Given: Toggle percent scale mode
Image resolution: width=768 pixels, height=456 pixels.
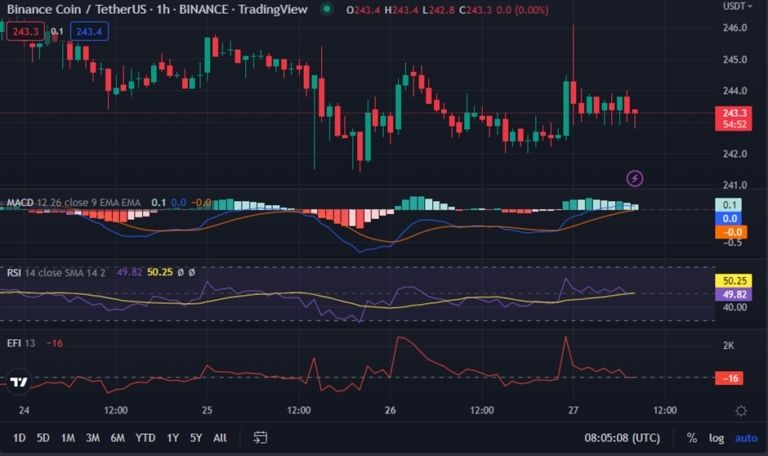Looking at the screenshot, I should click(692, 438).
